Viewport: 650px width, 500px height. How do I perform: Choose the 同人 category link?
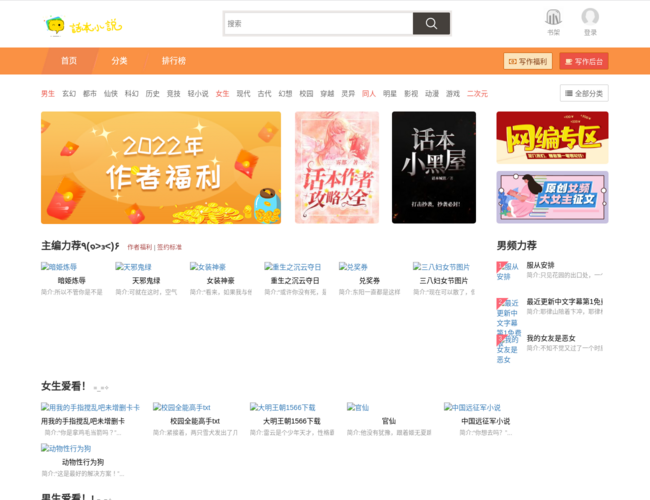tap(369, 94)
